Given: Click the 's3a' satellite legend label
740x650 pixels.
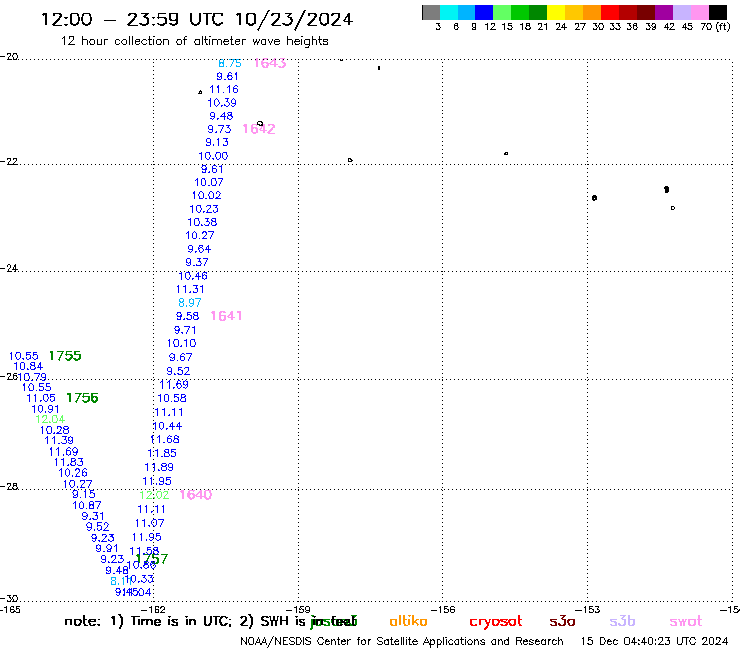Looking at the screenshot, I should click(x=562, y=622).
